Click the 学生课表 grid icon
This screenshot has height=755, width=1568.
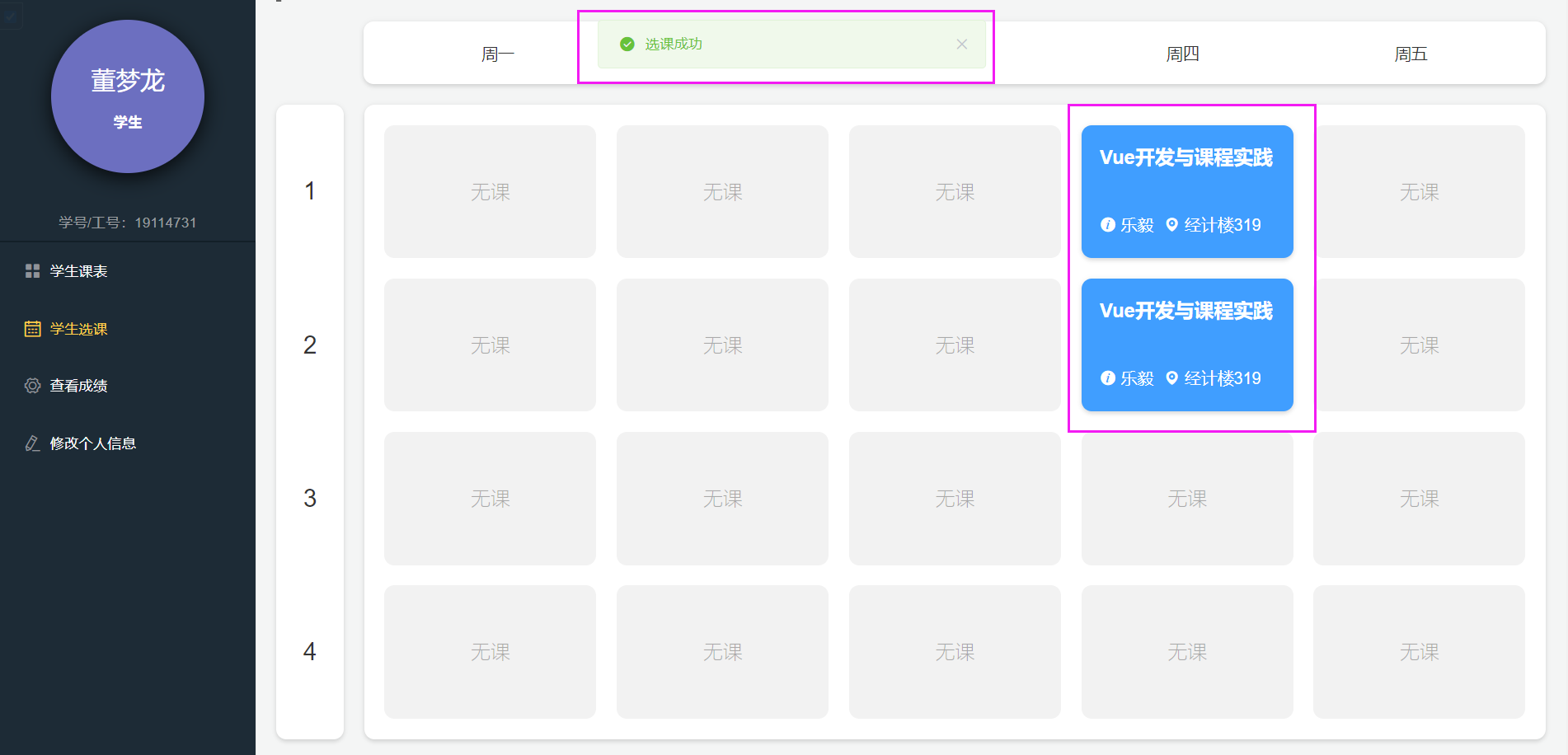pos(32,271)
